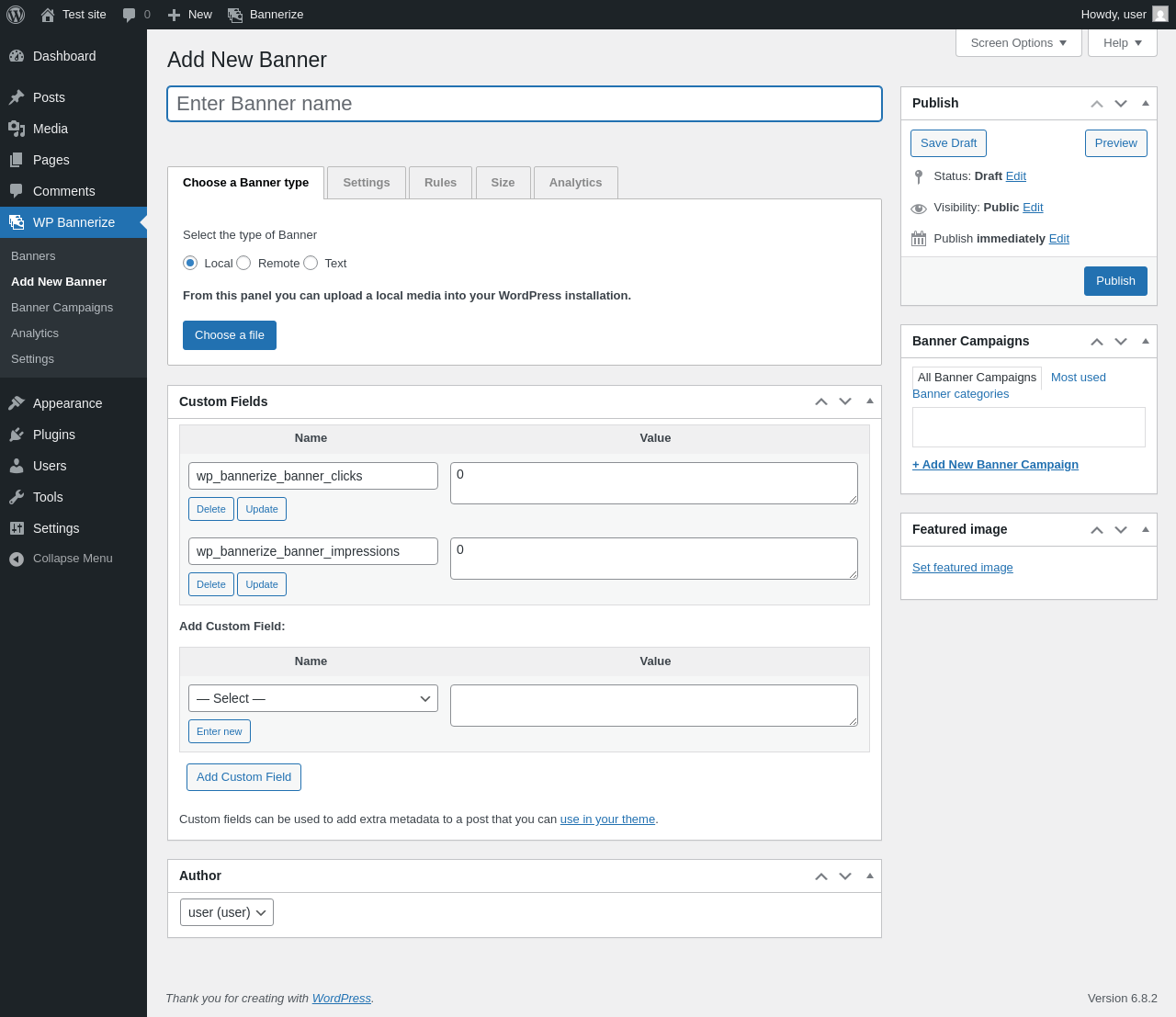
Task: Open the Plugins sidebar icon
Action: pyautogui.click(x=17, y=435)
